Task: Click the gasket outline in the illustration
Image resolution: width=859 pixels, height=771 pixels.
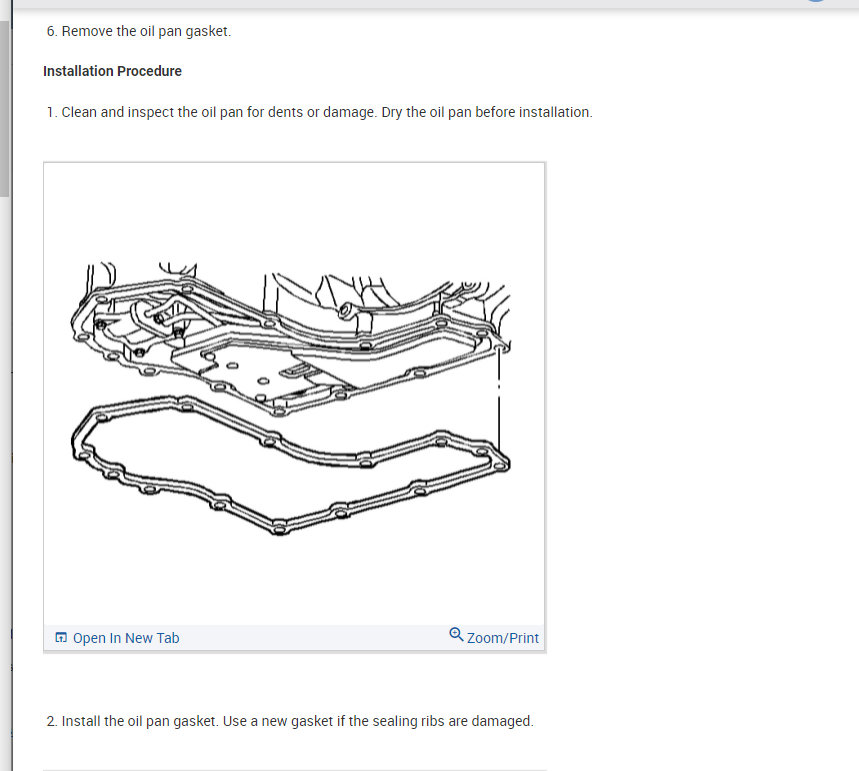Action: (x=290, y=466)
